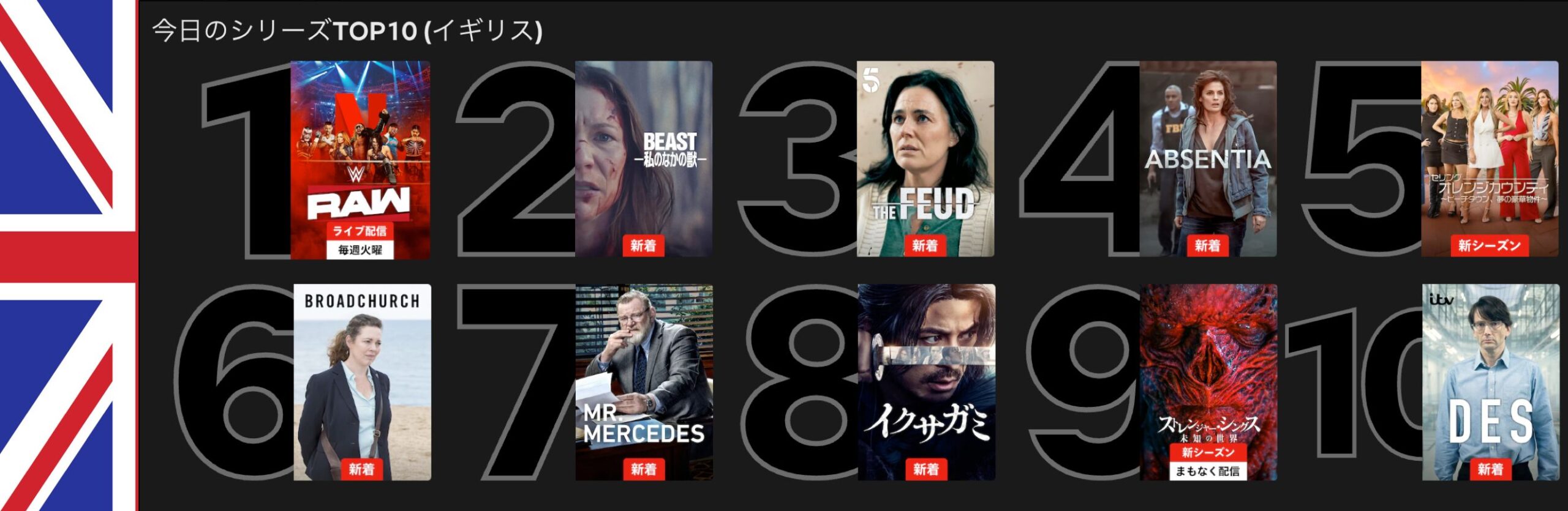This screenshot has height=511, width=1568.
Task: Click the まもなく配信 badge on Stranger Things
Action: pyautogui.click(x=1208, y=471)
